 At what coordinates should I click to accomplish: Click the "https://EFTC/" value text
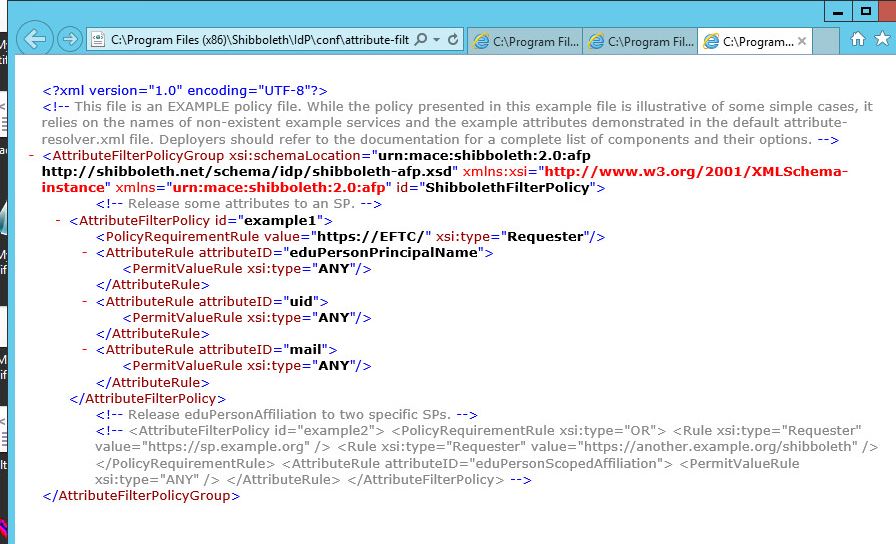click(371, 237)
